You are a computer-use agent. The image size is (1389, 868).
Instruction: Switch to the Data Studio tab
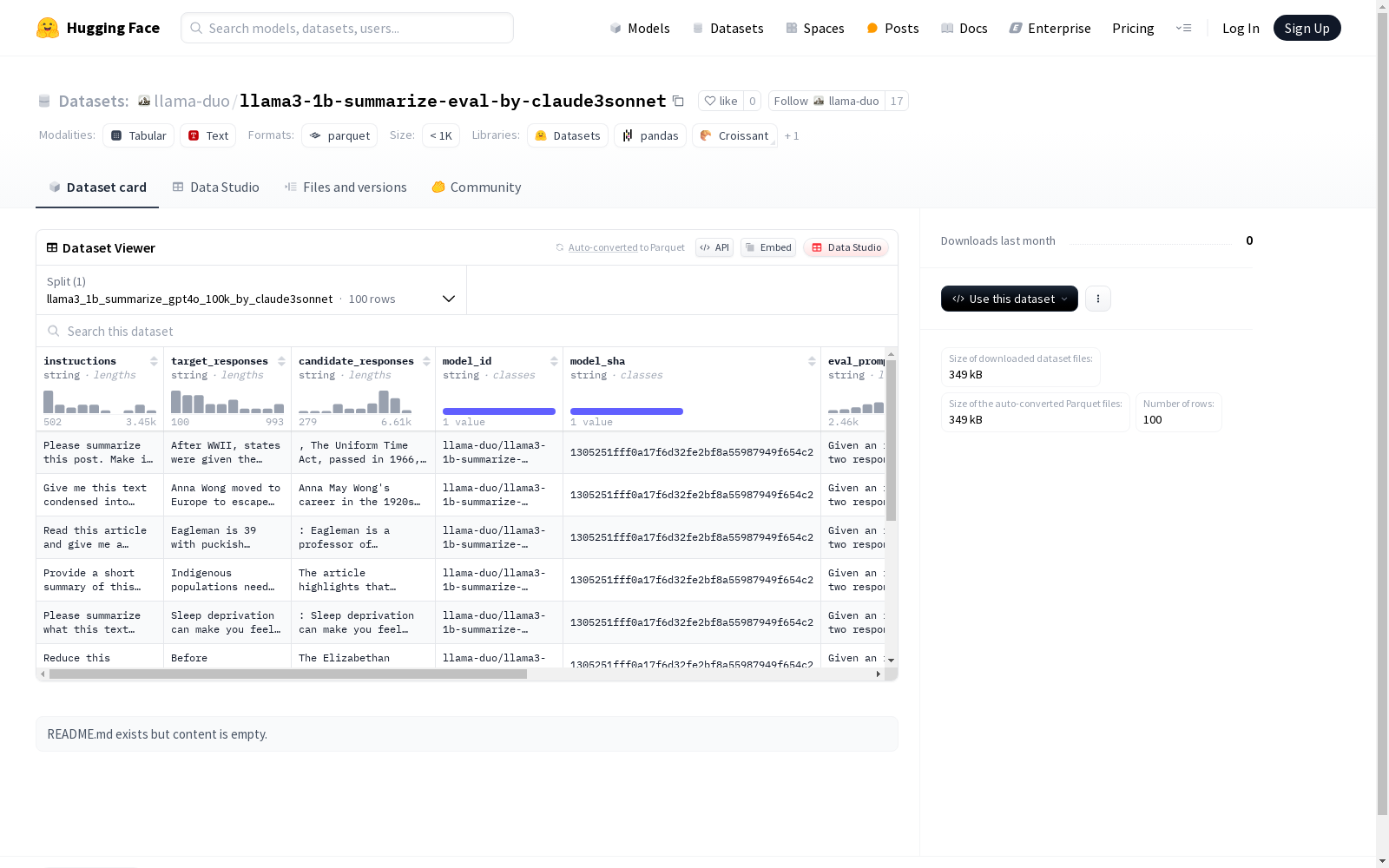(x=215, y=187)
